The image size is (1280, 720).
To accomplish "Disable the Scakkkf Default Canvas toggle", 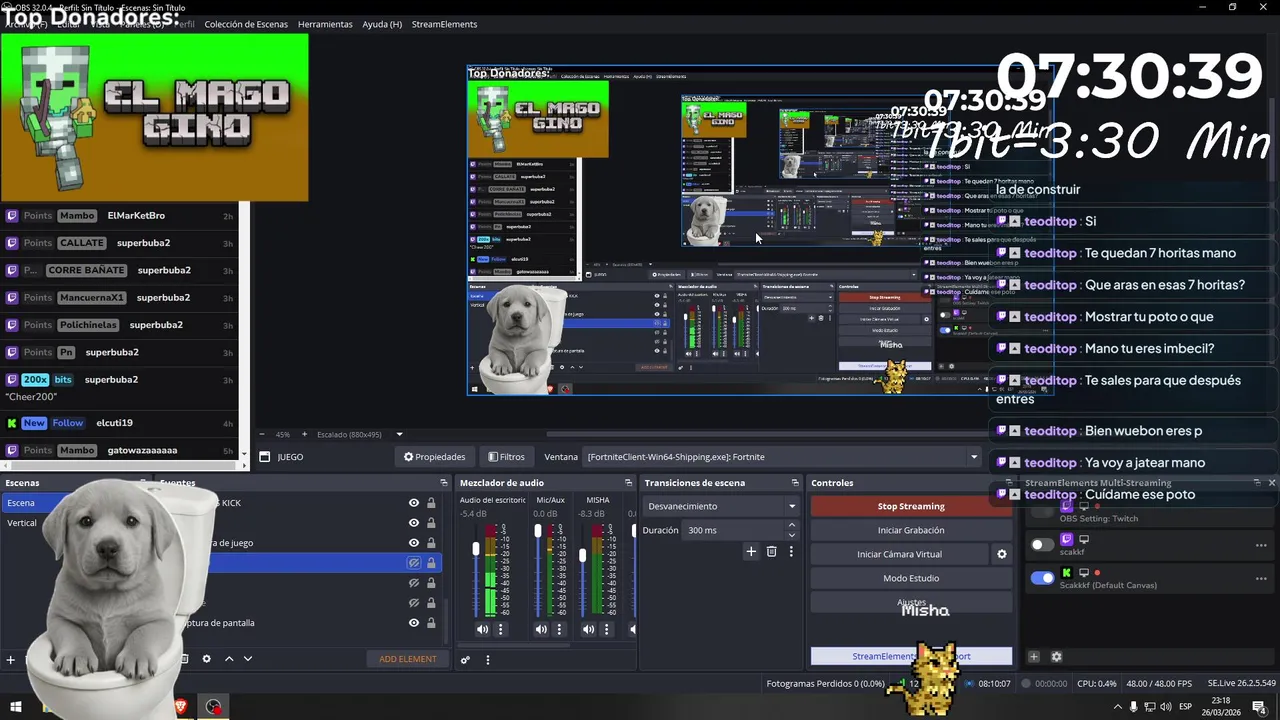I will click(1042, 578).
